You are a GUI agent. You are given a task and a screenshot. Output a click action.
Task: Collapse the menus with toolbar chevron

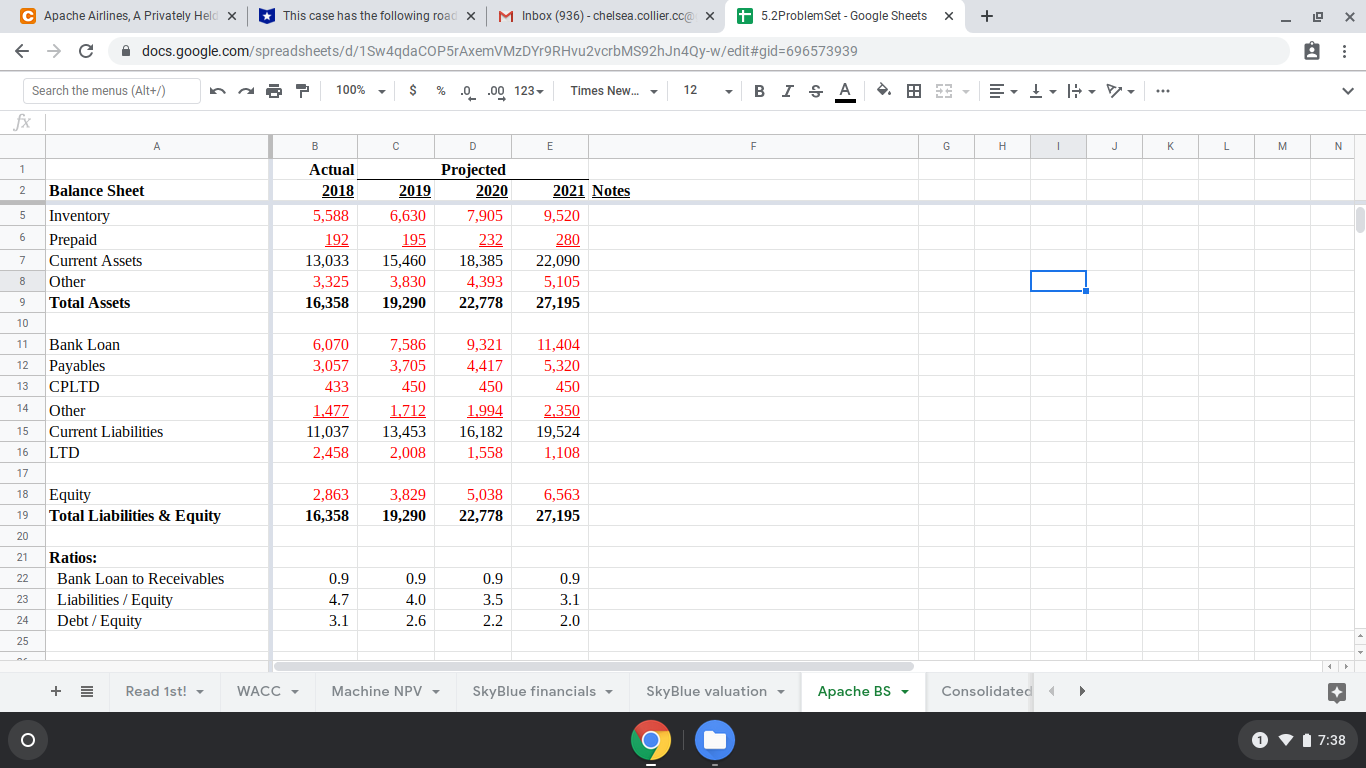[x=1348, y=91]
